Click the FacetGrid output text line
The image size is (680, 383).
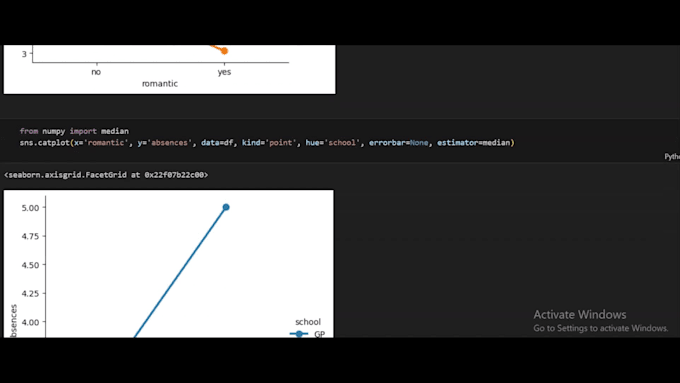pyautogui.click(x=106, y=175)
